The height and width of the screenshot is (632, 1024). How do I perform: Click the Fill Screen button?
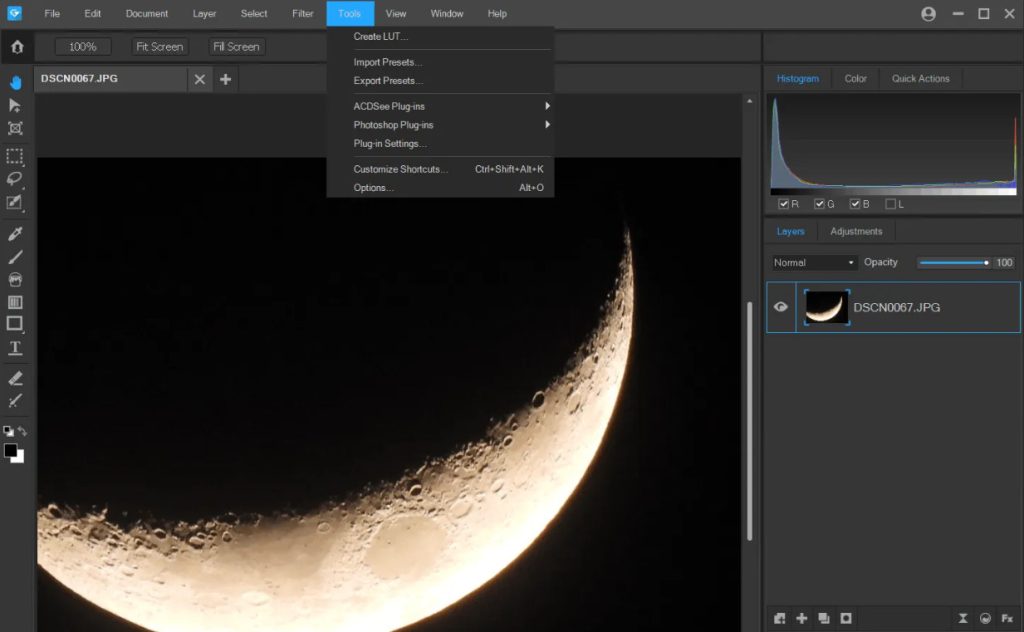click(x=236, y=46)
